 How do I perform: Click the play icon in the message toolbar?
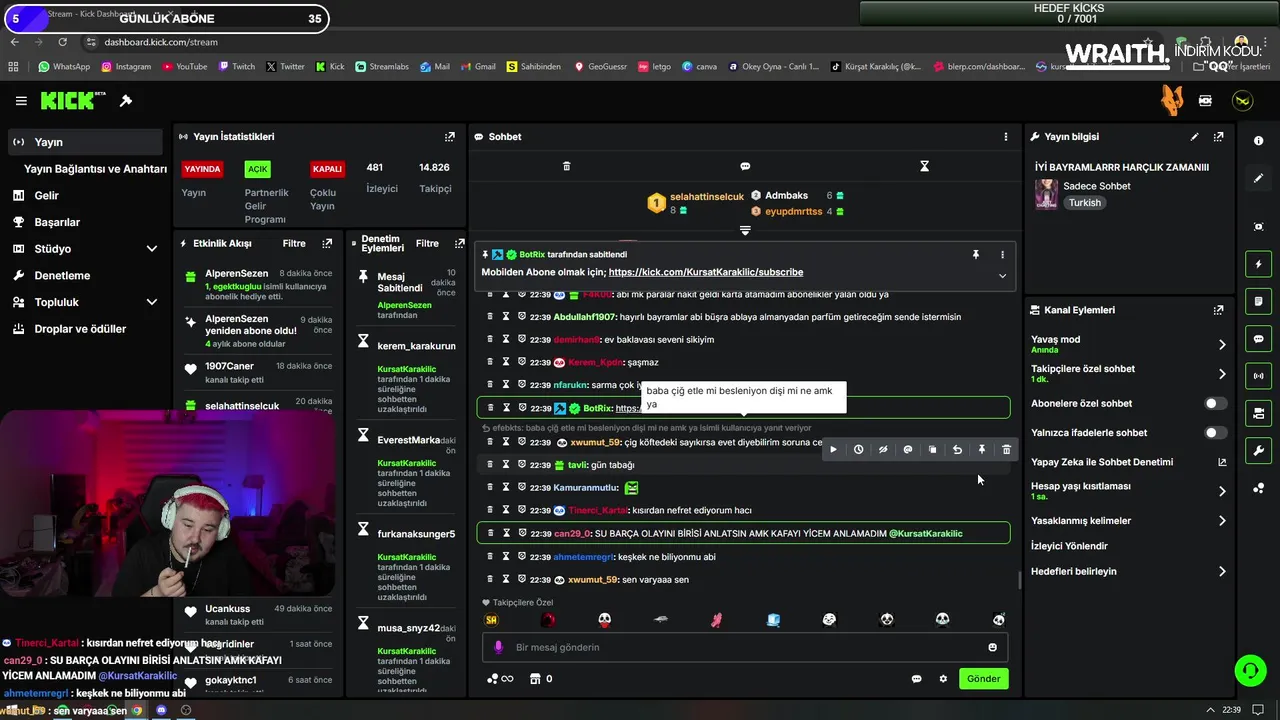coord(833,450)
